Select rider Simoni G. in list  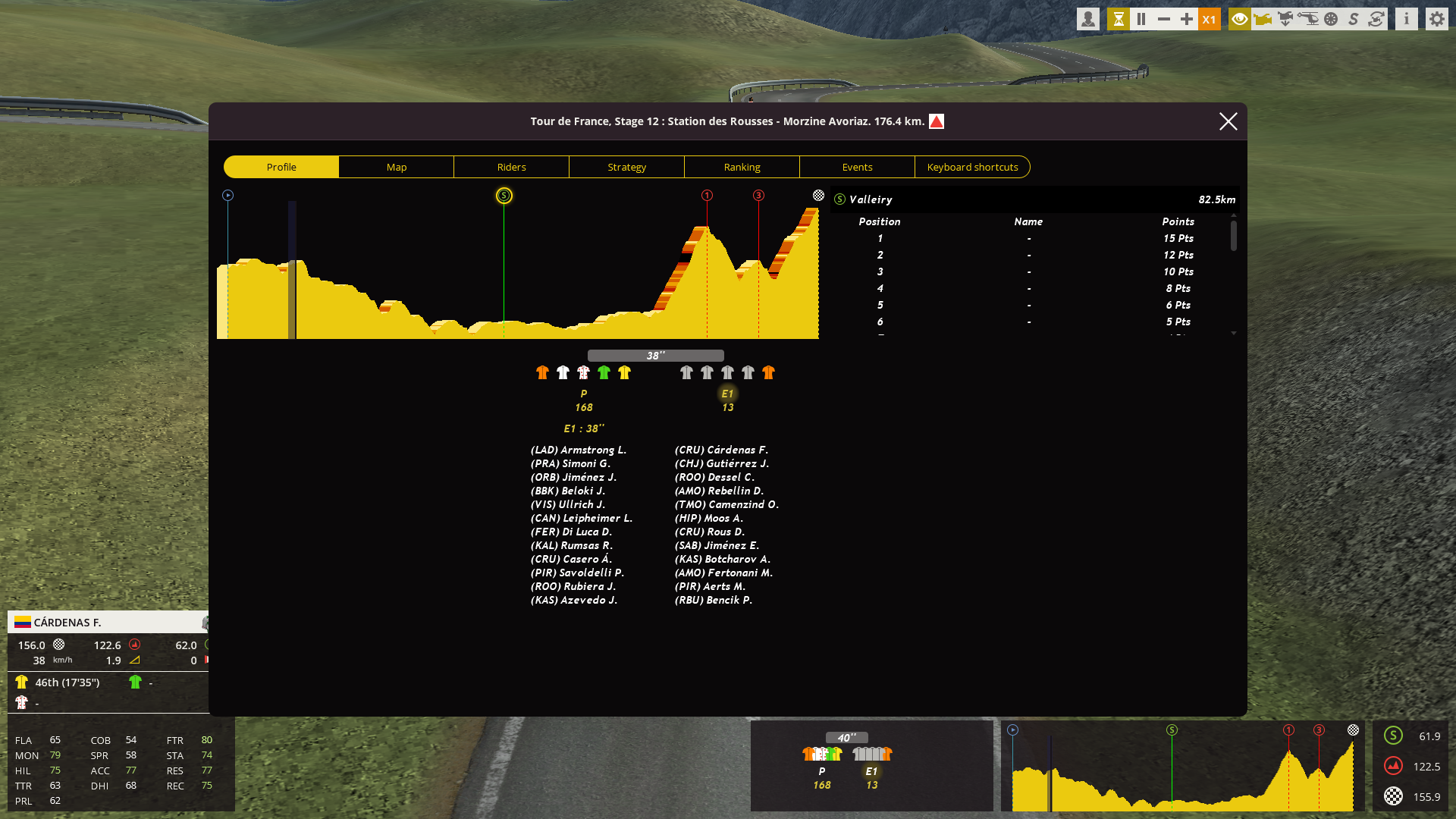click(570, 463)
